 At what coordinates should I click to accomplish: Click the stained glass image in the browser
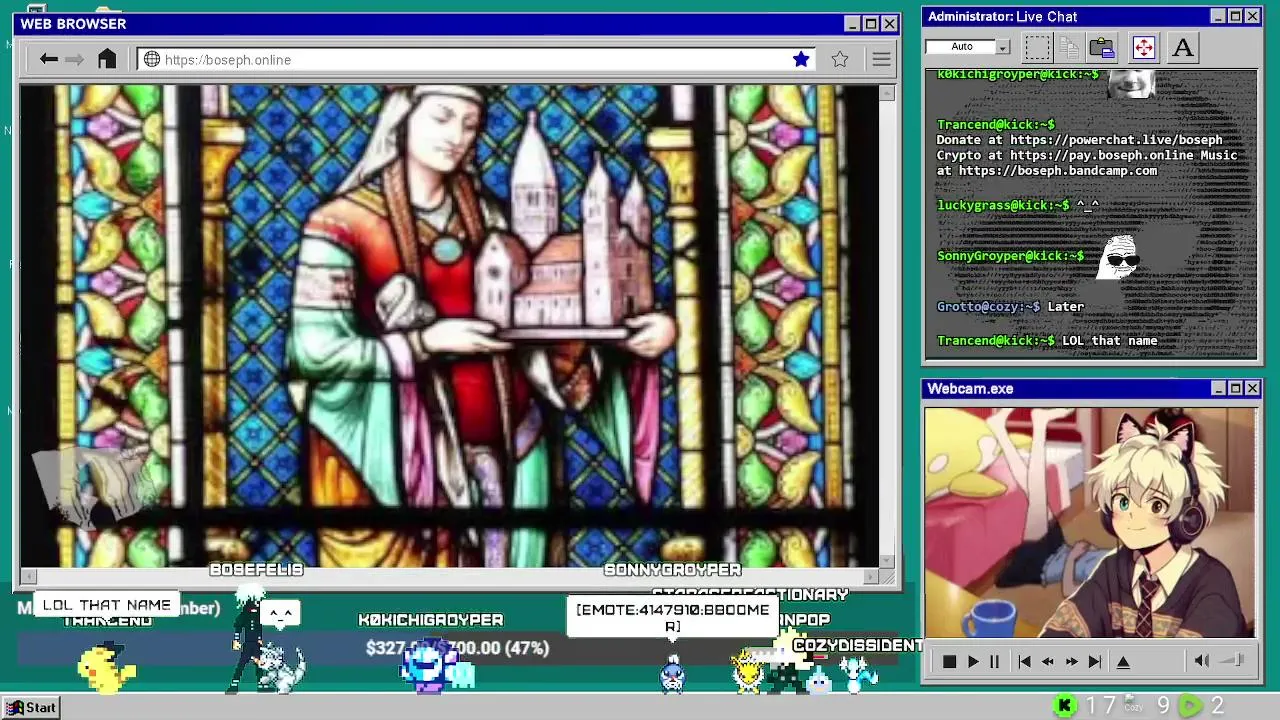[x=449, y=326]
